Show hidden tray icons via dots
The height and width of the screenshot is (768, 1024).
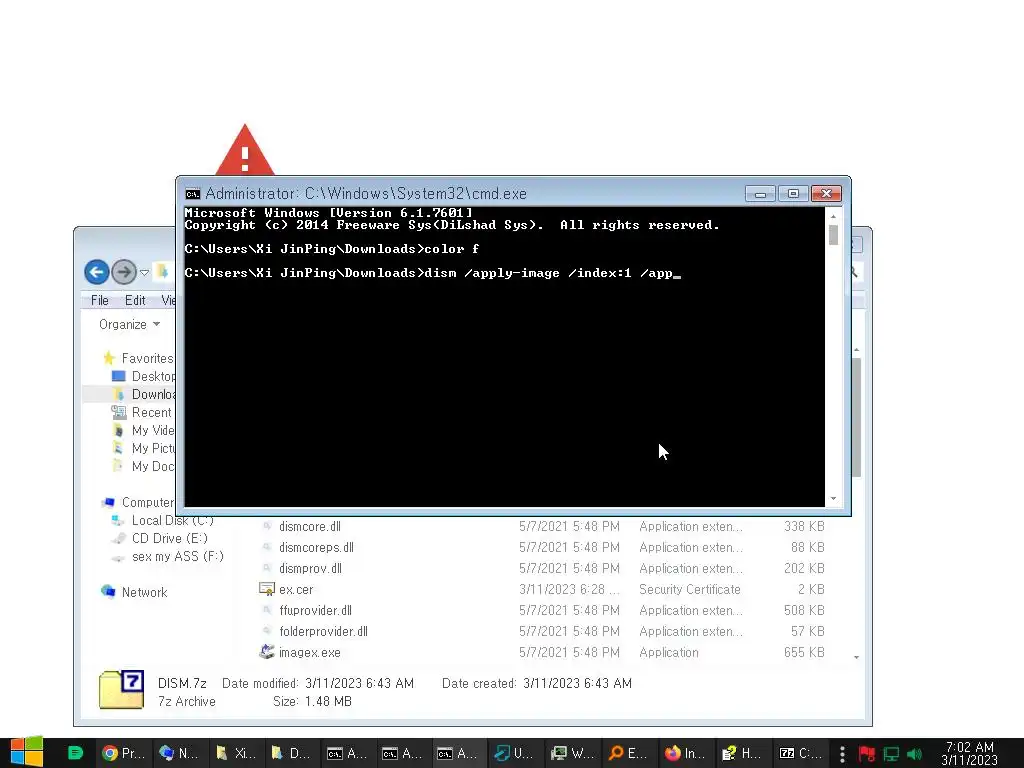(842, 754)
